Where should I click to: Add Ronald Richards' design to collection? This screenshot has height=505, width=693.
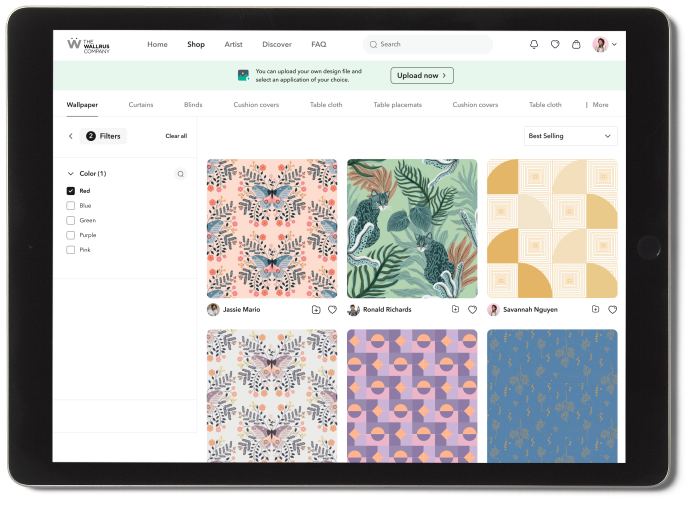click(455, 309)
